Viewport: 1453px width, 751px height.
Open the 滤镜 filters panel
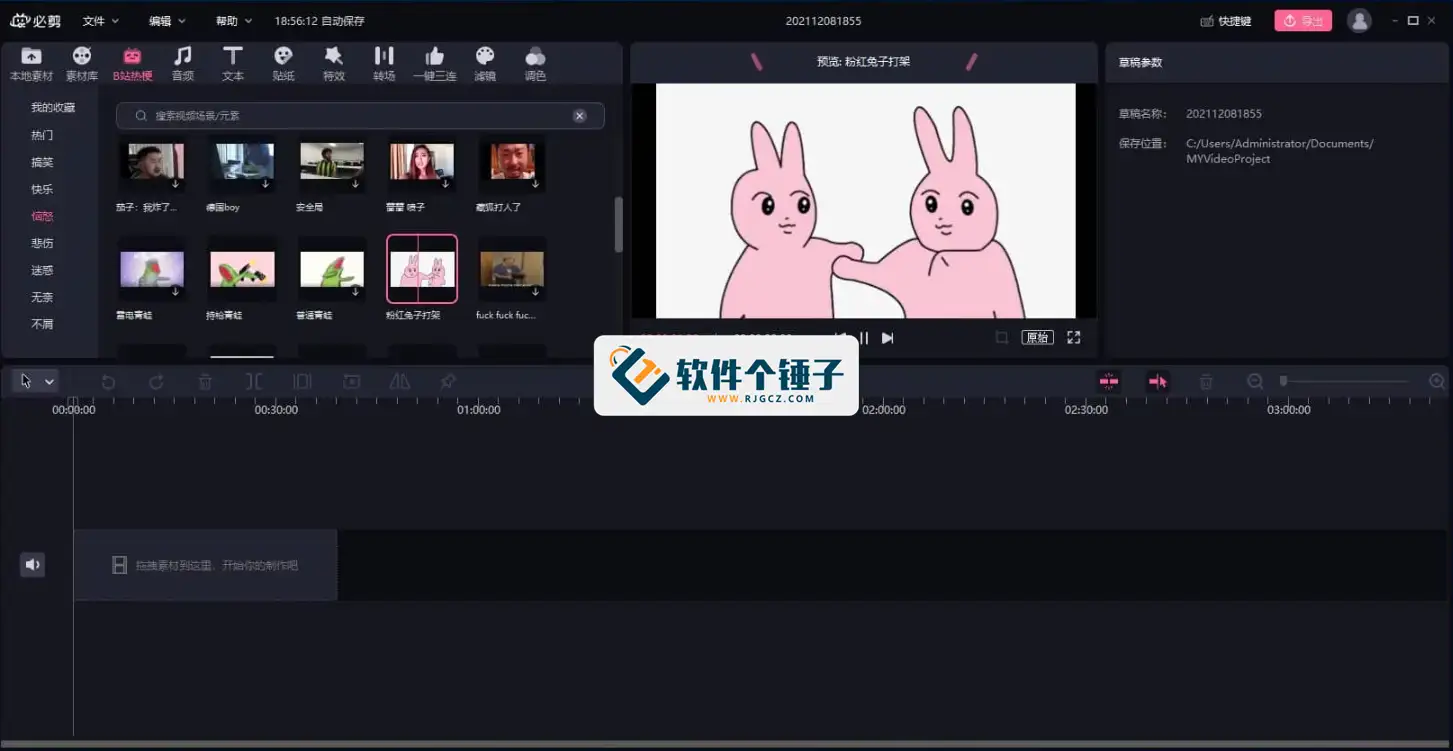(485, 63)
